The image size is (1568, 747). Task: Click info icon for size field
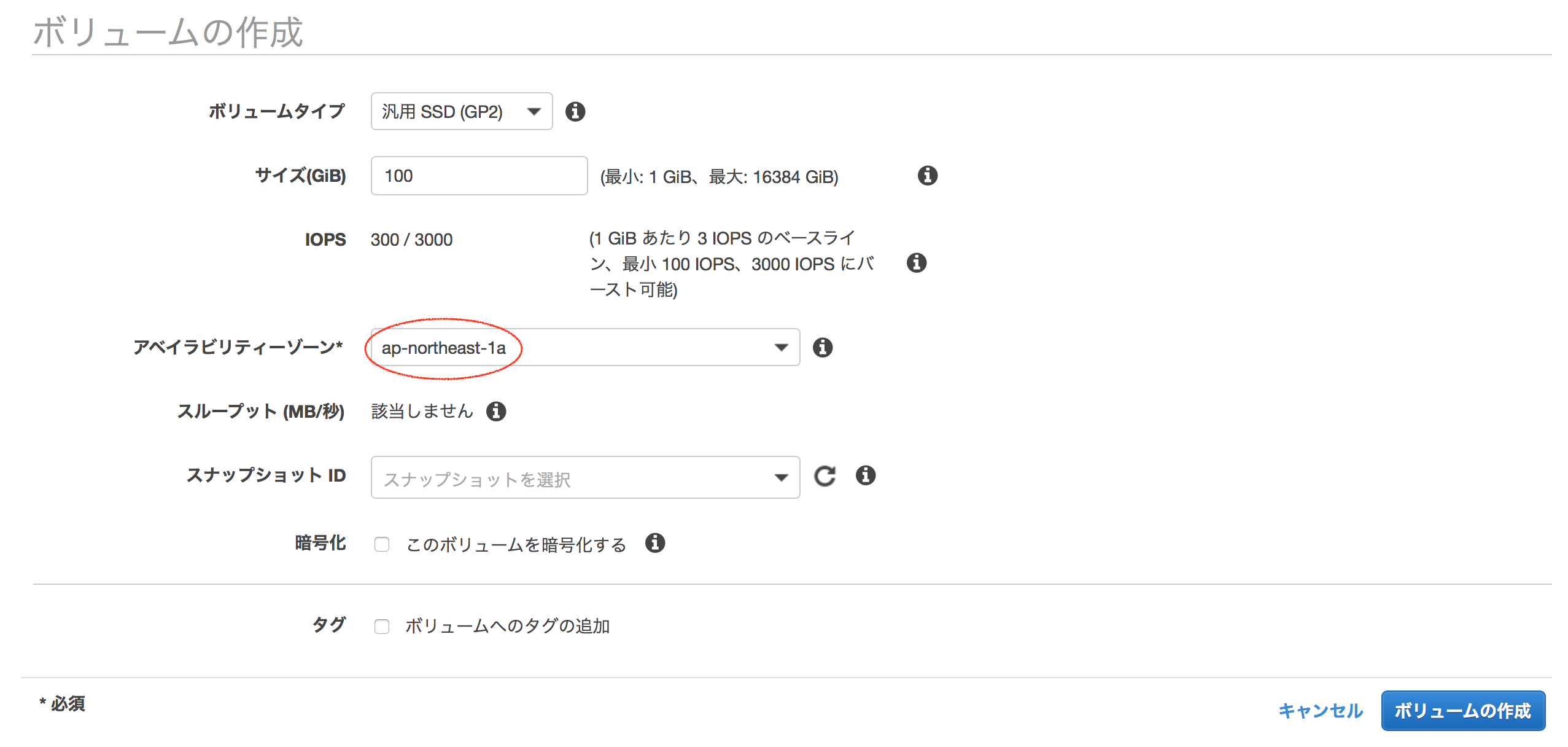927,175
